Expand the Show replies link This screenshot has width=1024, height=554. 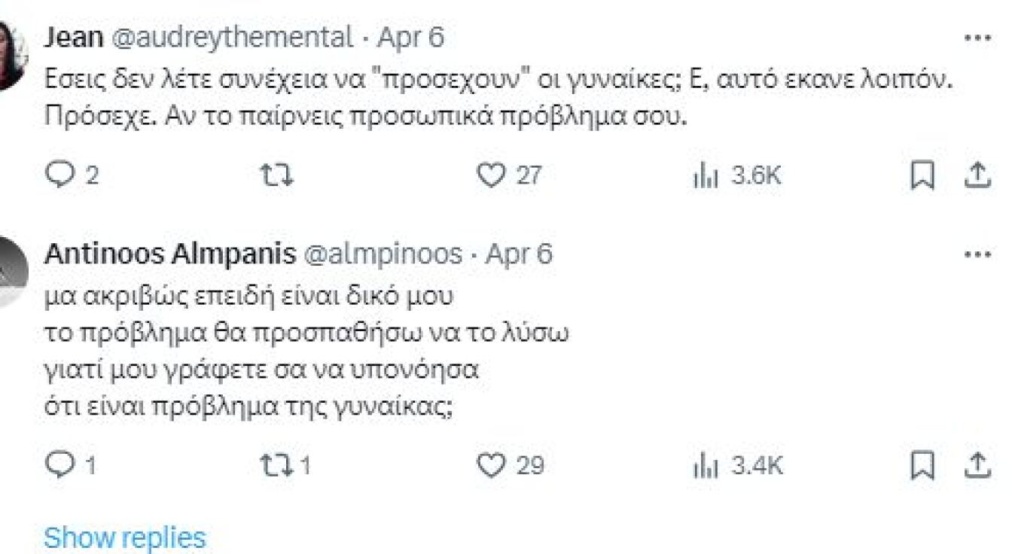pos(124,537)
